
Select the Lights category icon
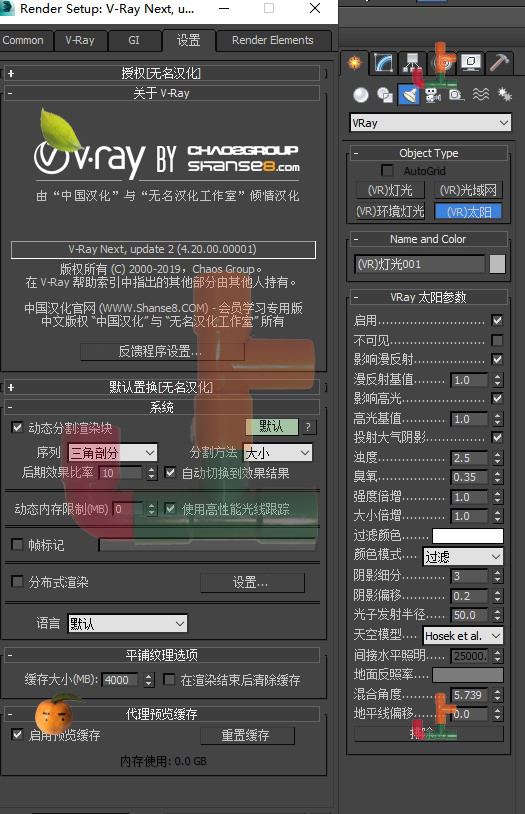tap(409, 95)
